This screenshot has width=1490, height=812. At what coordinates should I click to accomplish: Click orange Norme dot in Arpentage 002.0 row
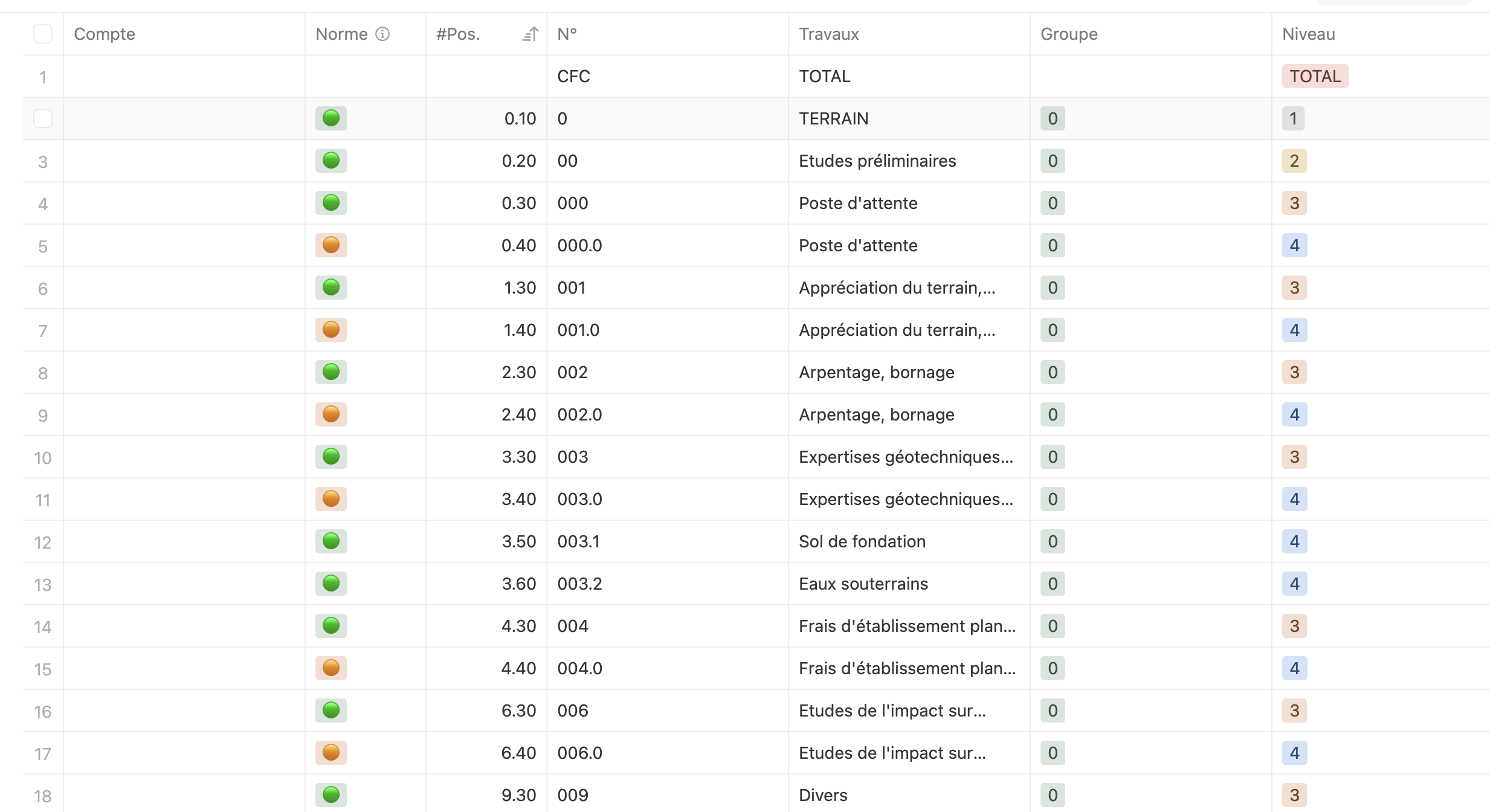(331, 414)
